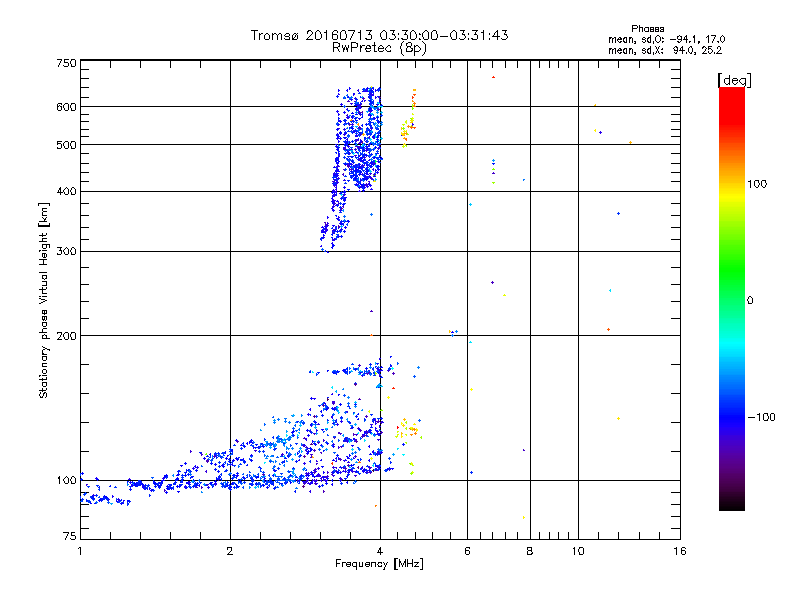The height and width of the screenshot is (600, 800).
Task: Click the 'Frequency [MHz]' axis label
Action: (379, 564)
